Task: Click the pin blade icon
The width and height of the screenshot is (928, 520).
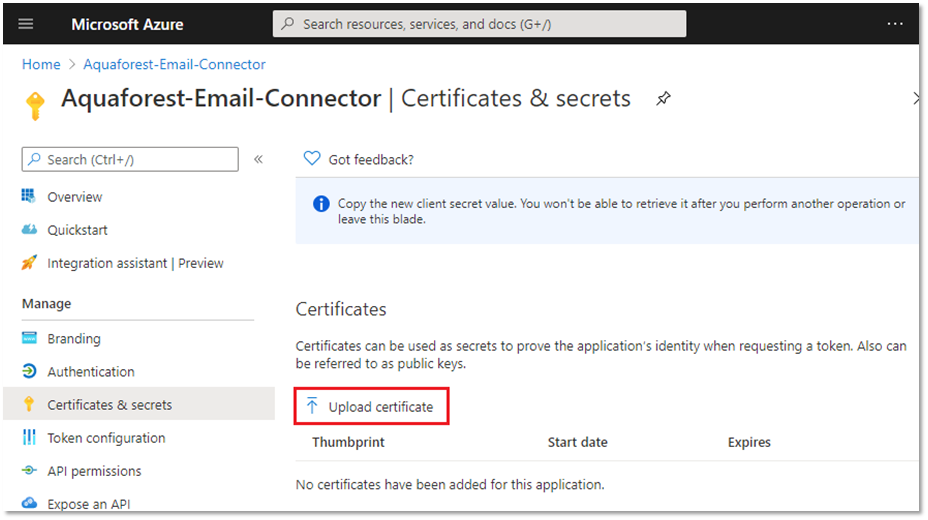Action: coord(663,98)
